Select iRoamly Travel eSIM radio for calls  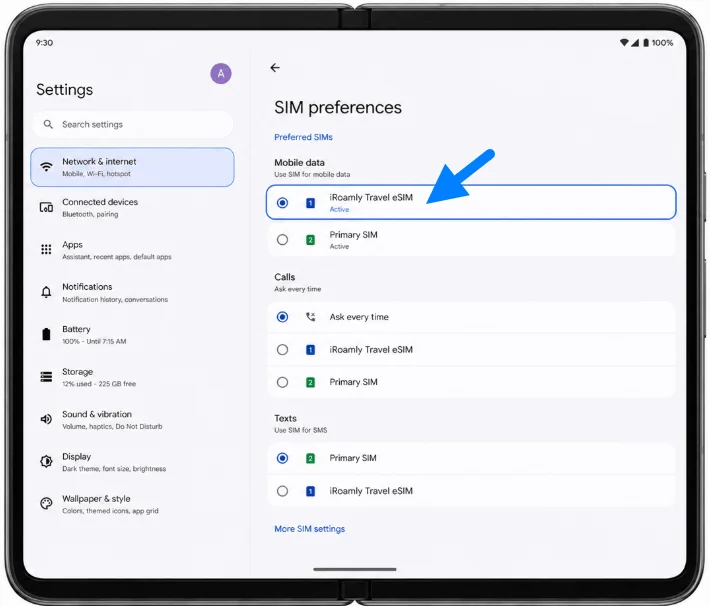282,350
